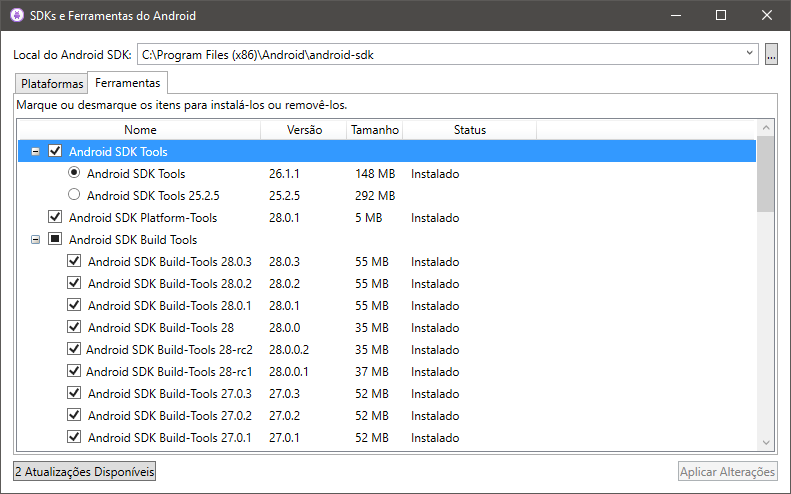Click the Versão column header
This screenshot has height=494, width=791.
click(x=304, y=130)
